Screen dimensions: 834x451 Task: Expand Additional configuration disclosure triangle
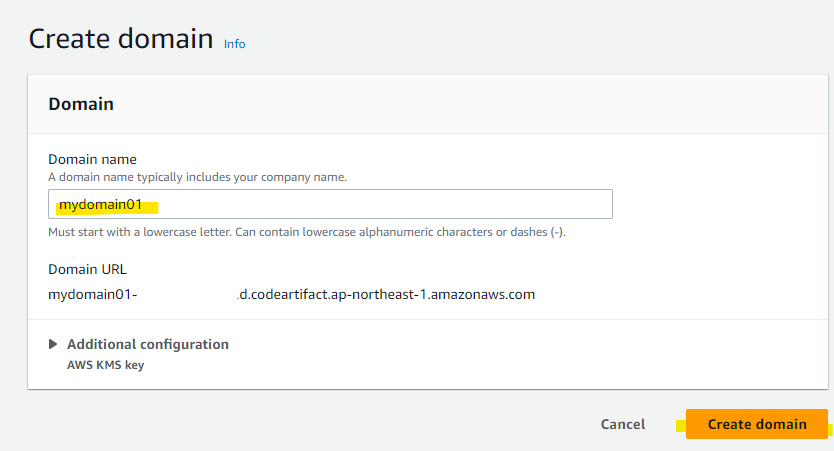click(x=53, y=344)
